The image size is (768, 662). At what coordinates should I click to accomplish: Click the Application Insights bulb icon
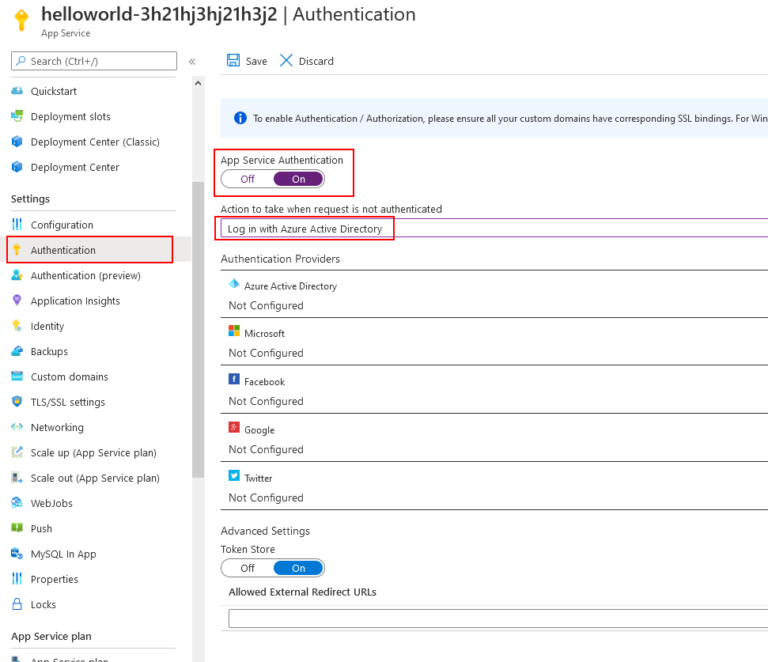tap(17, 300)
